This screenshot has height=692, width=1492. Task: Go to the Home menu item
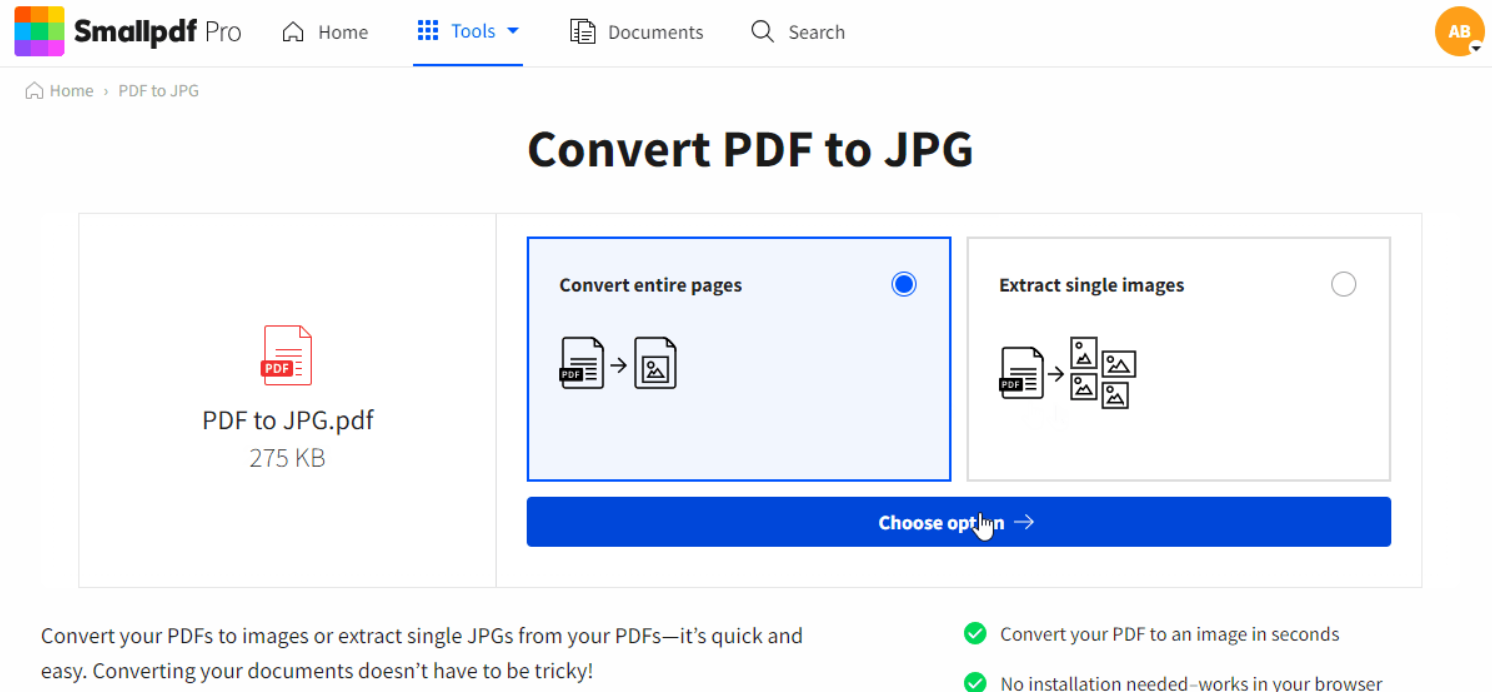click(342, 32)
